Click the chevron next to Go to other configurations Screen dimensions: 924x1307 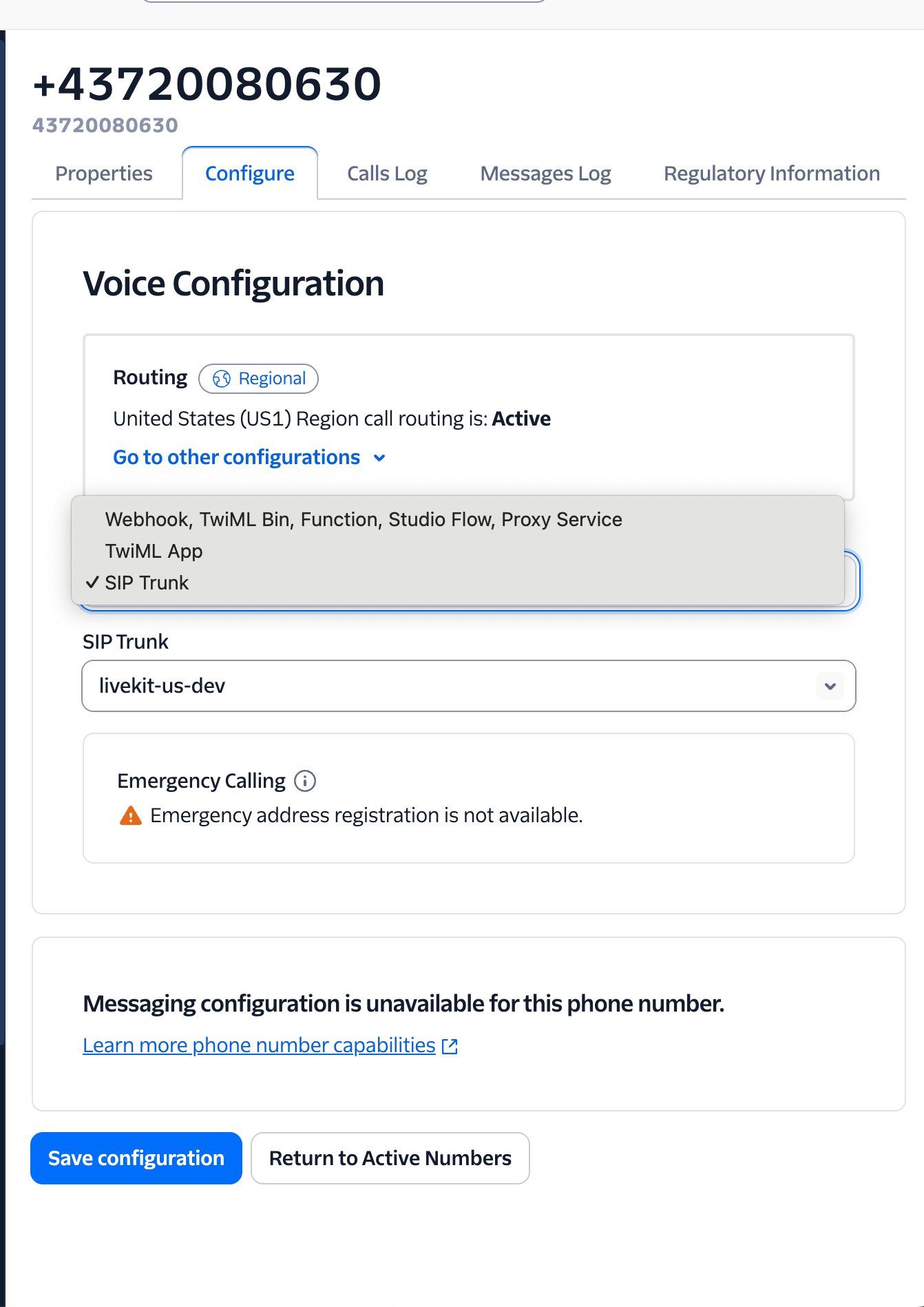coord(379,457)
